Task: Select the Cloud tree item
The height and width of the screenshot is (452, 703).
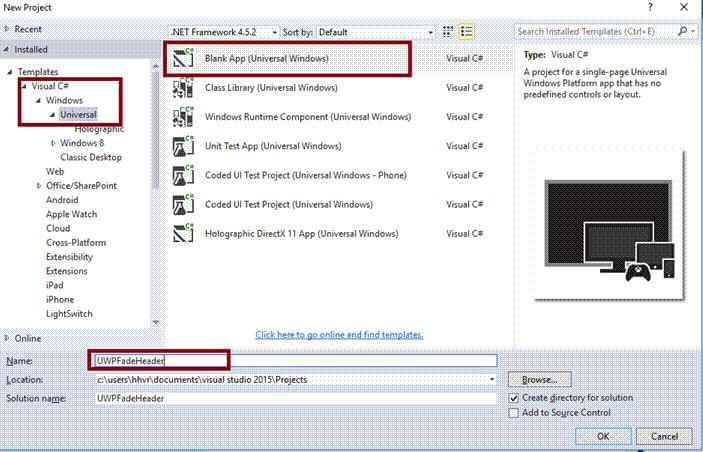Action: [x=58, y=228]
